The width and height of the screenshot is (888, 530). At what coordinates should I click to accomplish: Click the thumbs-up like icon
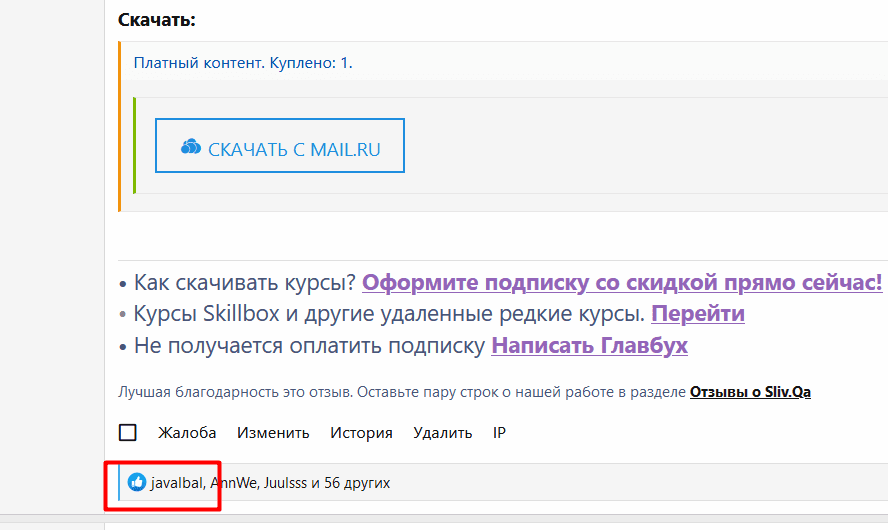coord(137,483)
